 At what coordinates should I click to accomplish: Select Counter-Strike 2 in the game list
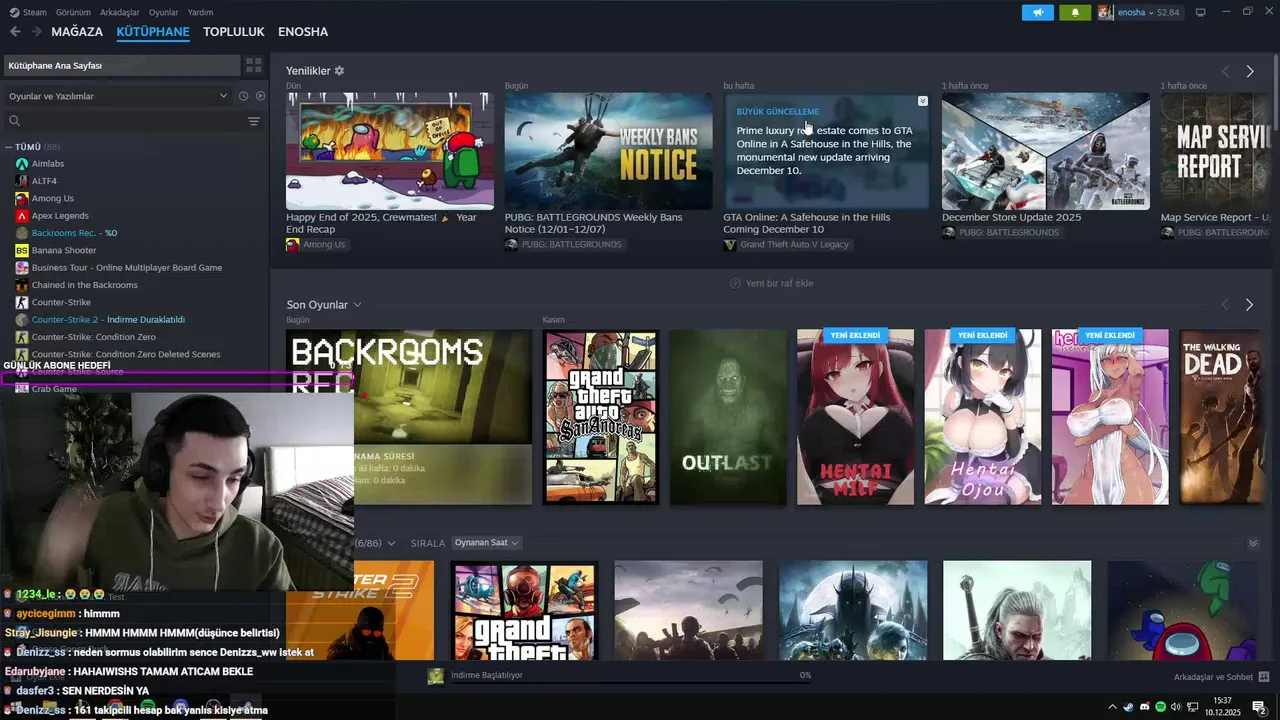coord(108,319)
